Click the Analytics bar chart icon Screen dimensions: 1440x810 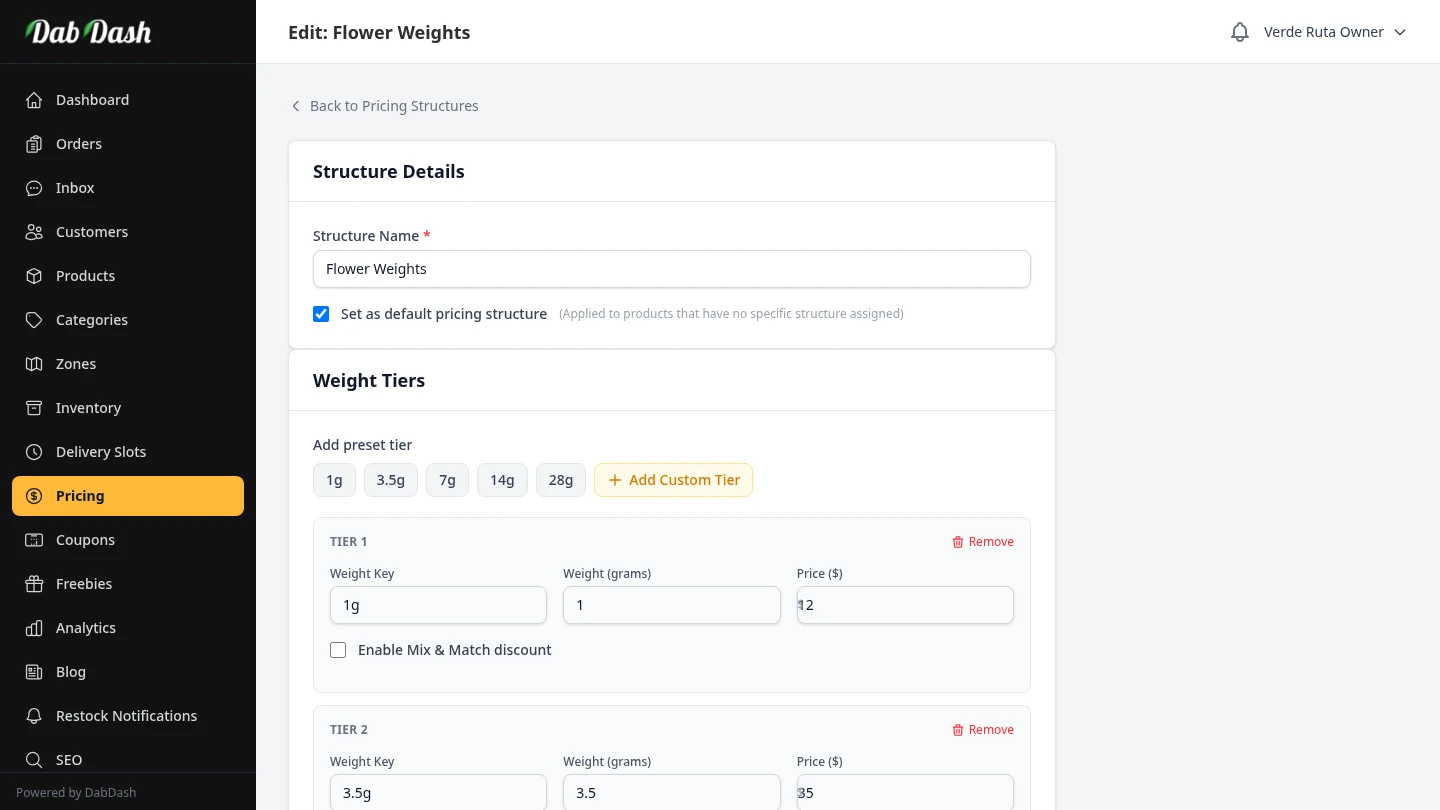tap(34, 628)
